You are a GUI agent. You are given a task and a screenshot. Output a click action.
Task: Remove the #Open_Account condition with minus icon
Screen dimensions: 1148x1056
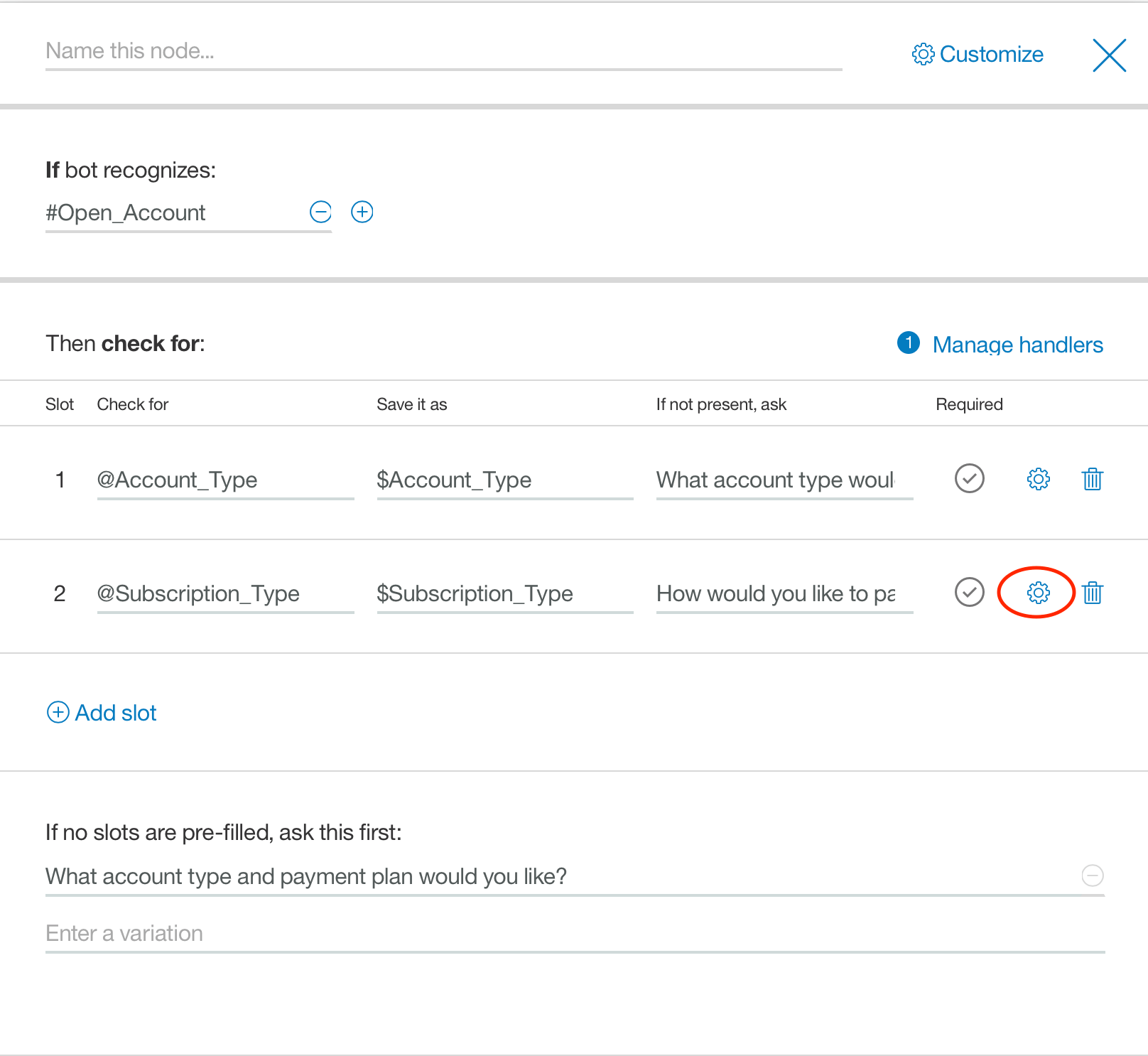click(320, 212)
